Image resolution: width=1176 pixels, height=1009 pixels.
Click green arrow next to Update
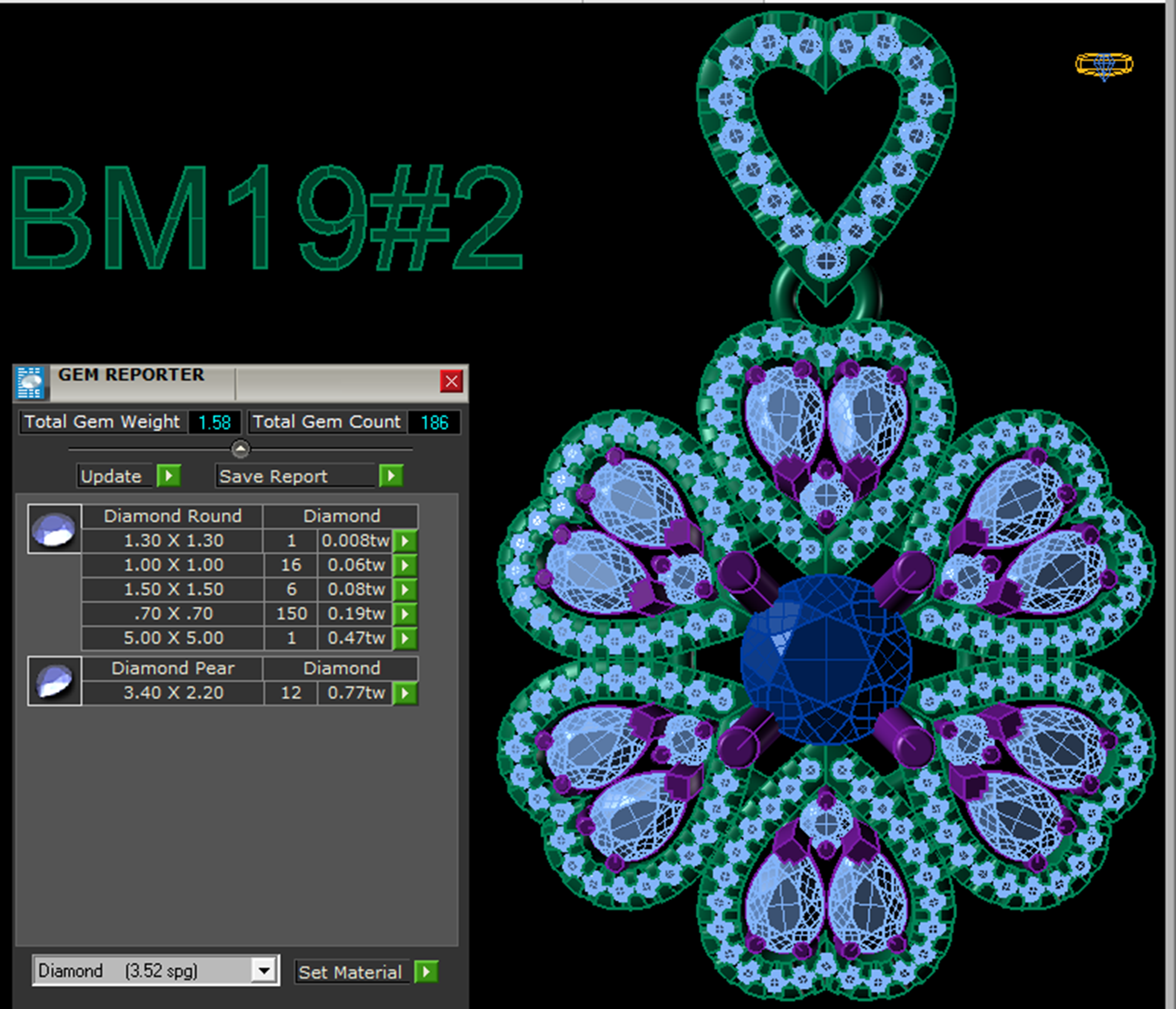(x=169, y=476)
